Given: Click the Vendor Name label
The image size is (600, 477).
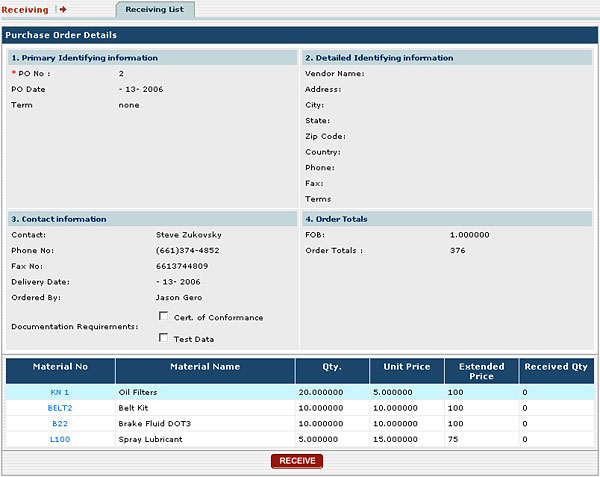Looking at the screenshot, I should [335, 73].
